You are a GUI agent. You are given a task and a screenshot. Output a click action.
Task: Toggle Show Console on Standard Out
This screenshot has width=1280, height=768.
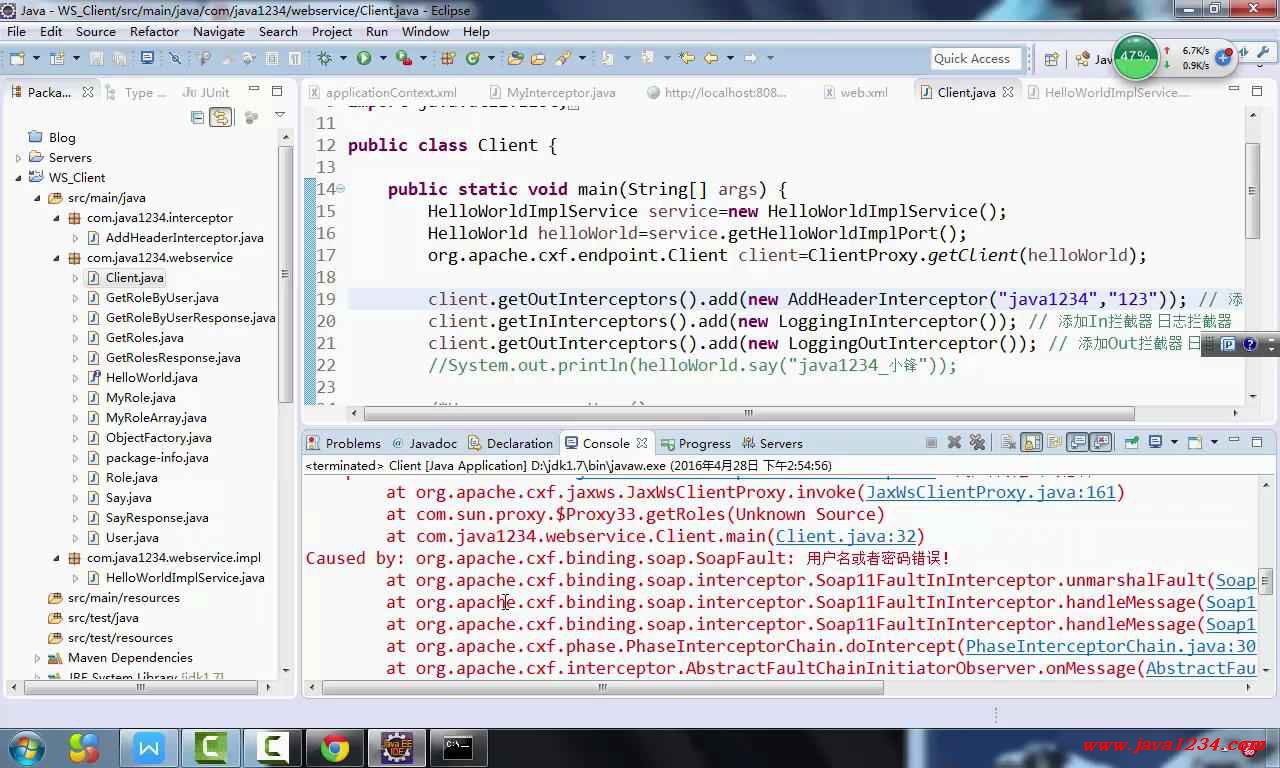[1077, 442]
